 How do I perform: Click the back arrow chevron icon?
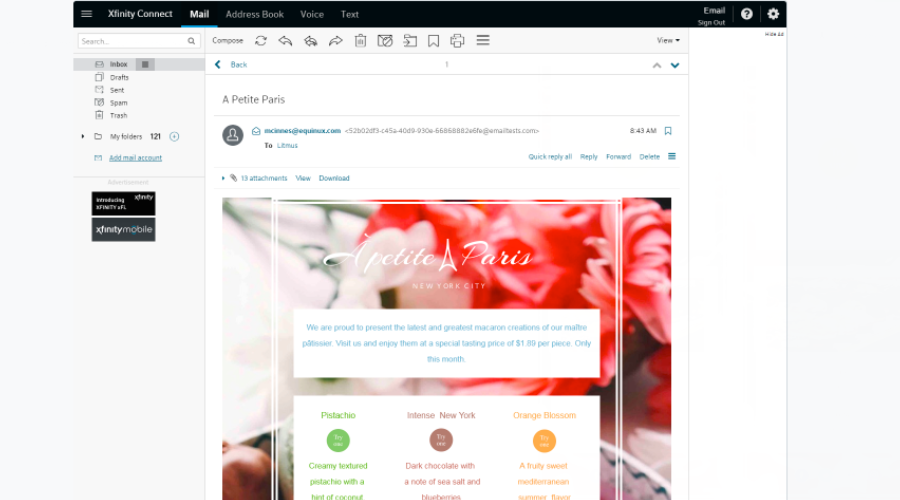coord(218,64)
